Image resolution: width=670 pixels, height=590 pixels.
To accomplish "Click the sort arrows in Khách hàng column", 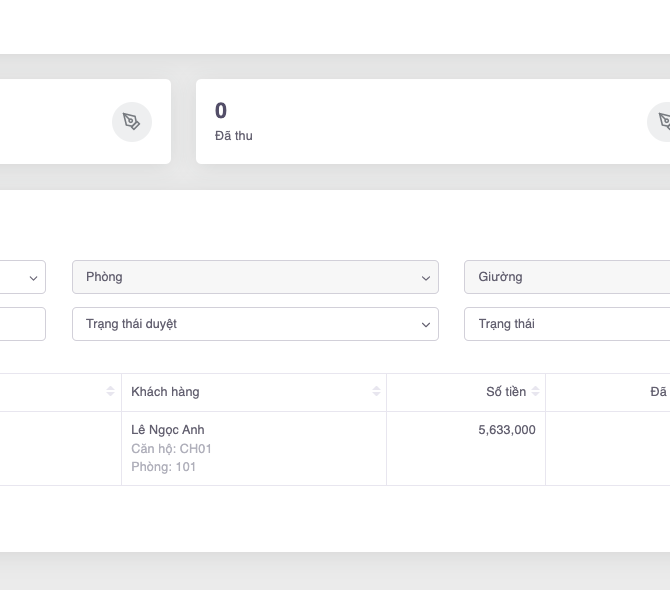I will coord(376,392).
